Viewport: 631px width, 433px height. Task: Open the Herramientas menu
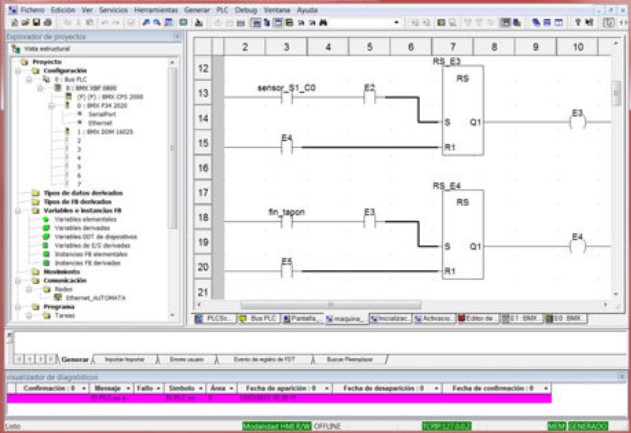(156, 10)
